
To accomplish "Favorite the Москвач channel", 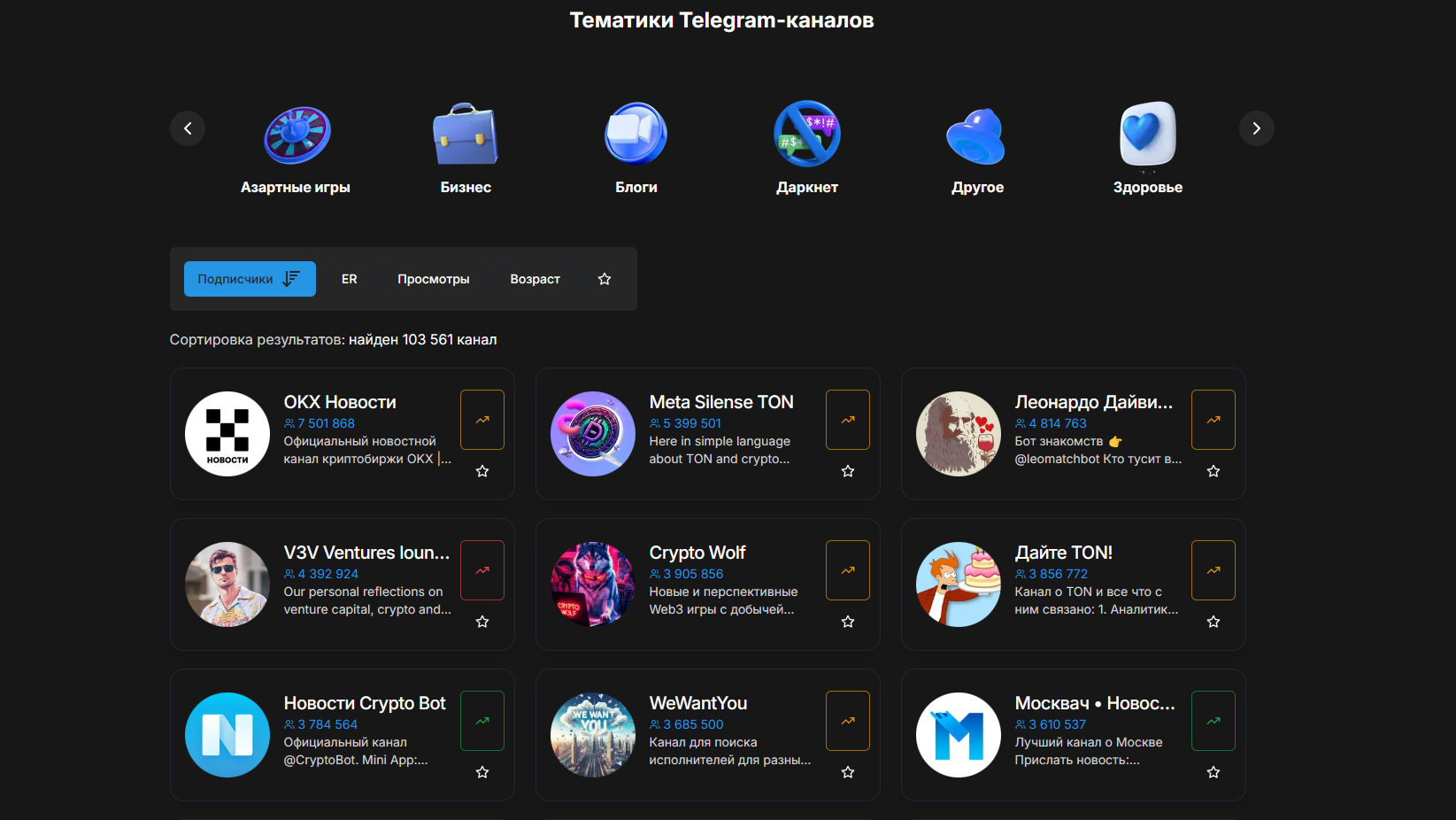I will point(1213,772).
